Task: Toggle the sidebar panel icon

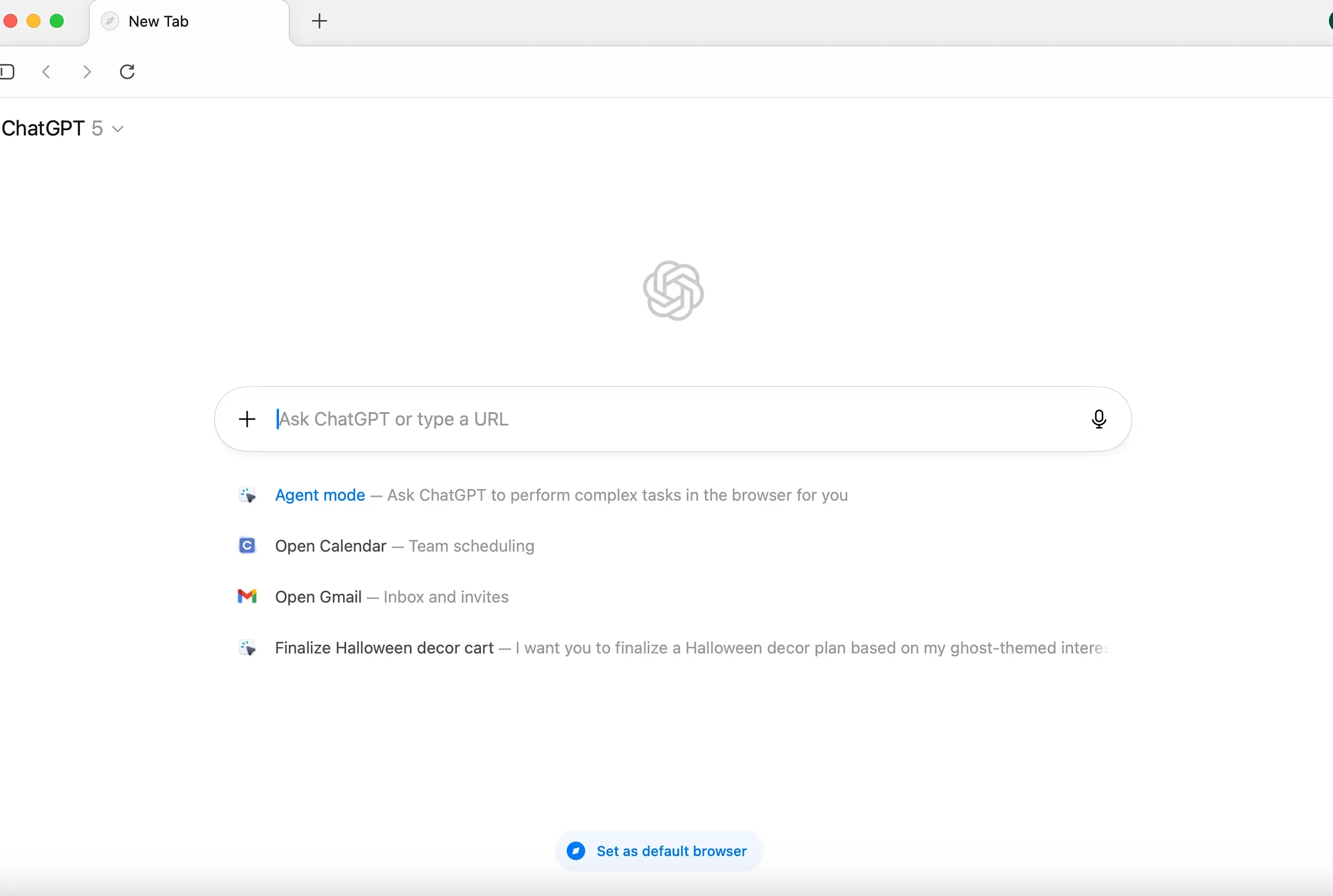Action: (7, 72)
